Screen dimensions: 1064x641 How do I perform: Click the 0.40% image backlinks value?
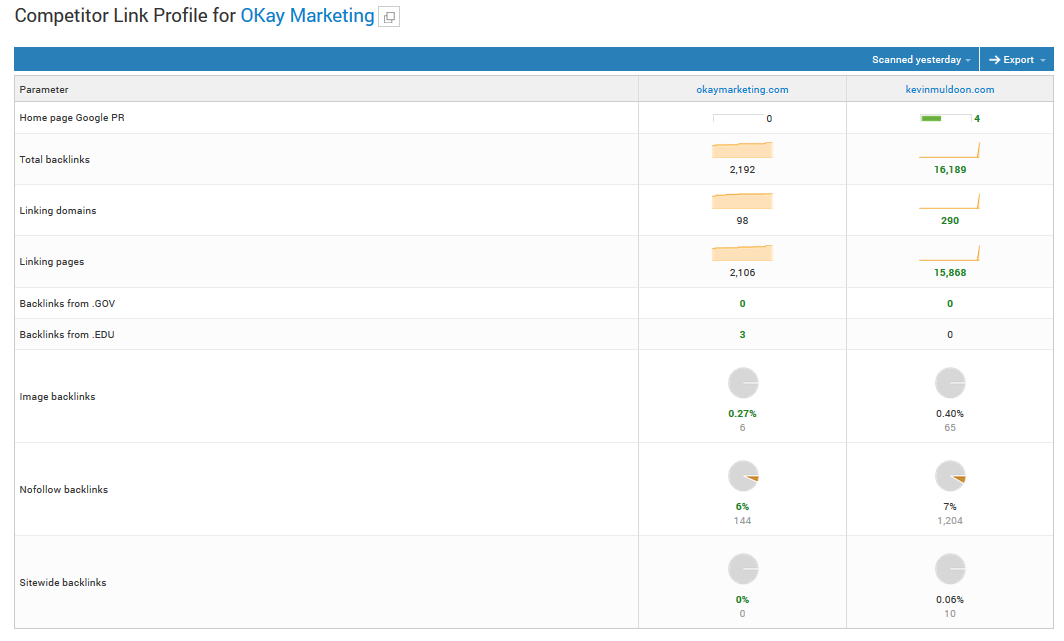coord(950,414)
